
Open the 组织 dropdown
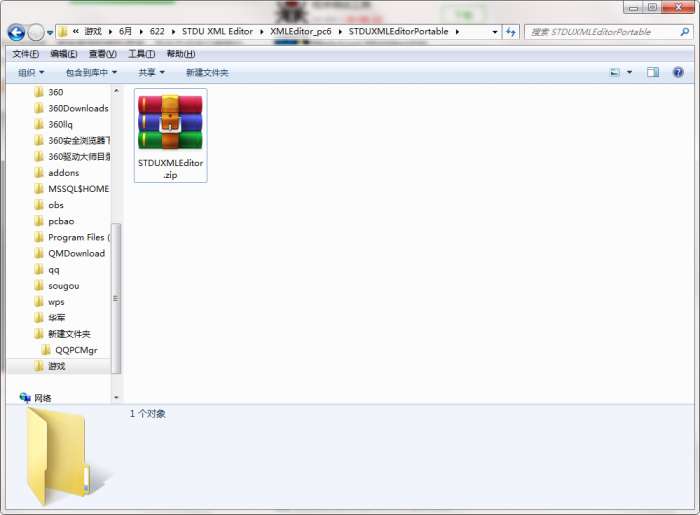pyautogui.click(x=31, y=72)
